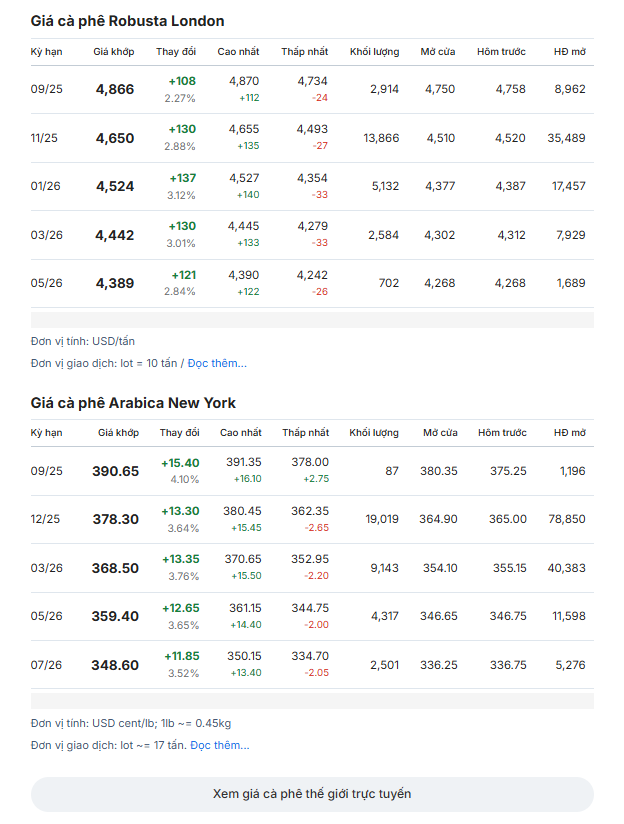This screenshot has width=624, height=824.
Task: Click Arabica 07/26 price 348.60
Action: tap(115, 665)
